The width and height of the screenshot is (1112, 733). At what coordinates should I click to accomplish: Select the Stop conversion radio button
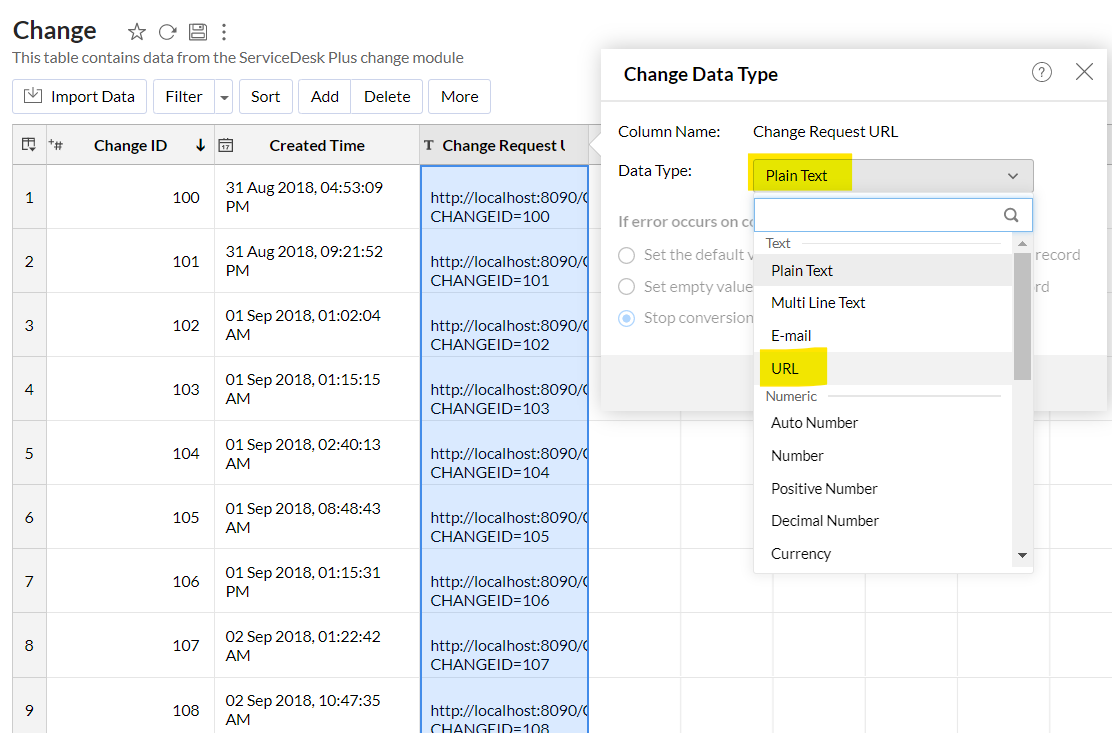[627, 318]
